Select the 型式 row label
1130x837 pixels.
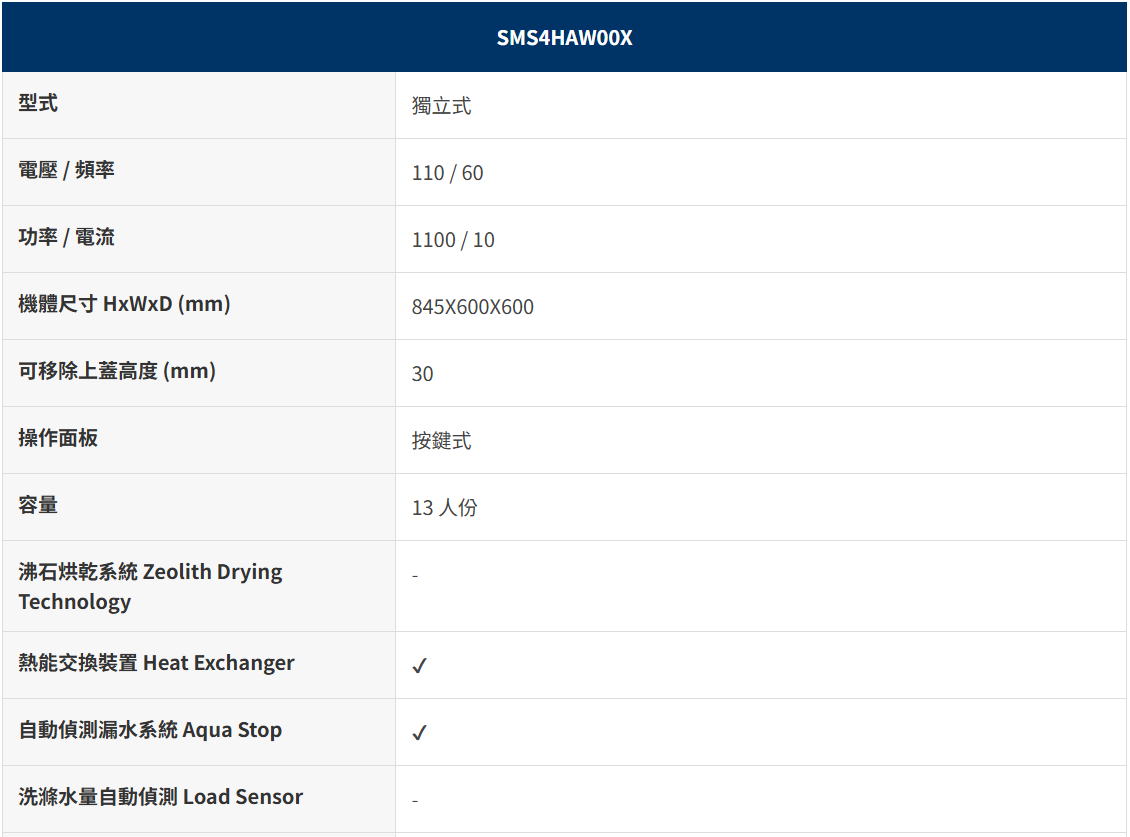tap(38, 103)
